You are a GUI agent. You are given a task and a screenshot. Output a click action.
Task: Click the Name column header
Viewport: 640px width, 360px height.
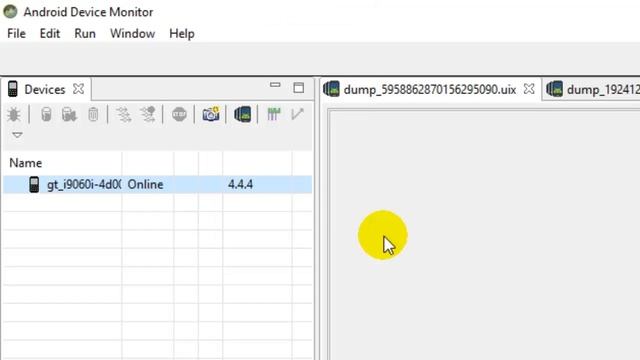pos(26,163)
